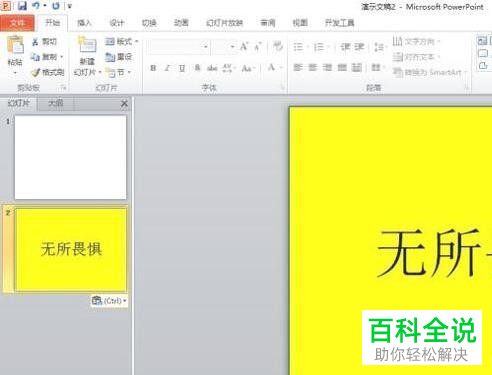Close the slides/outline pane with X
Viewport: 492px width, 375px height.
tap(124, 104)
